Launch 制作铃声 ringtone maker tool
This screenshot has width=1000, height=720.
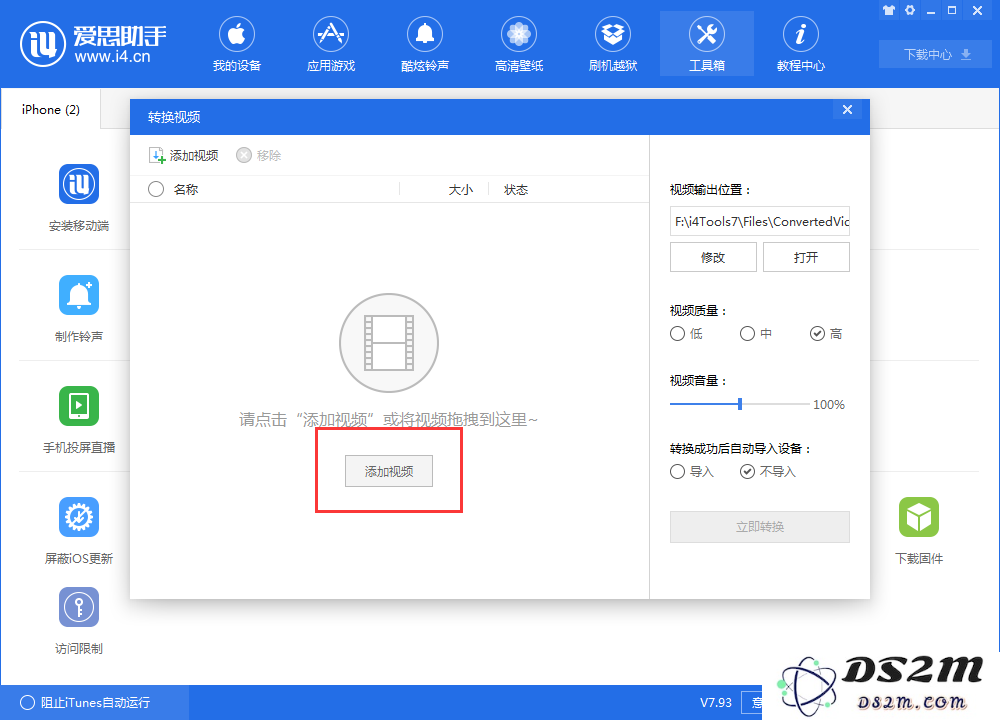(79, 309)
